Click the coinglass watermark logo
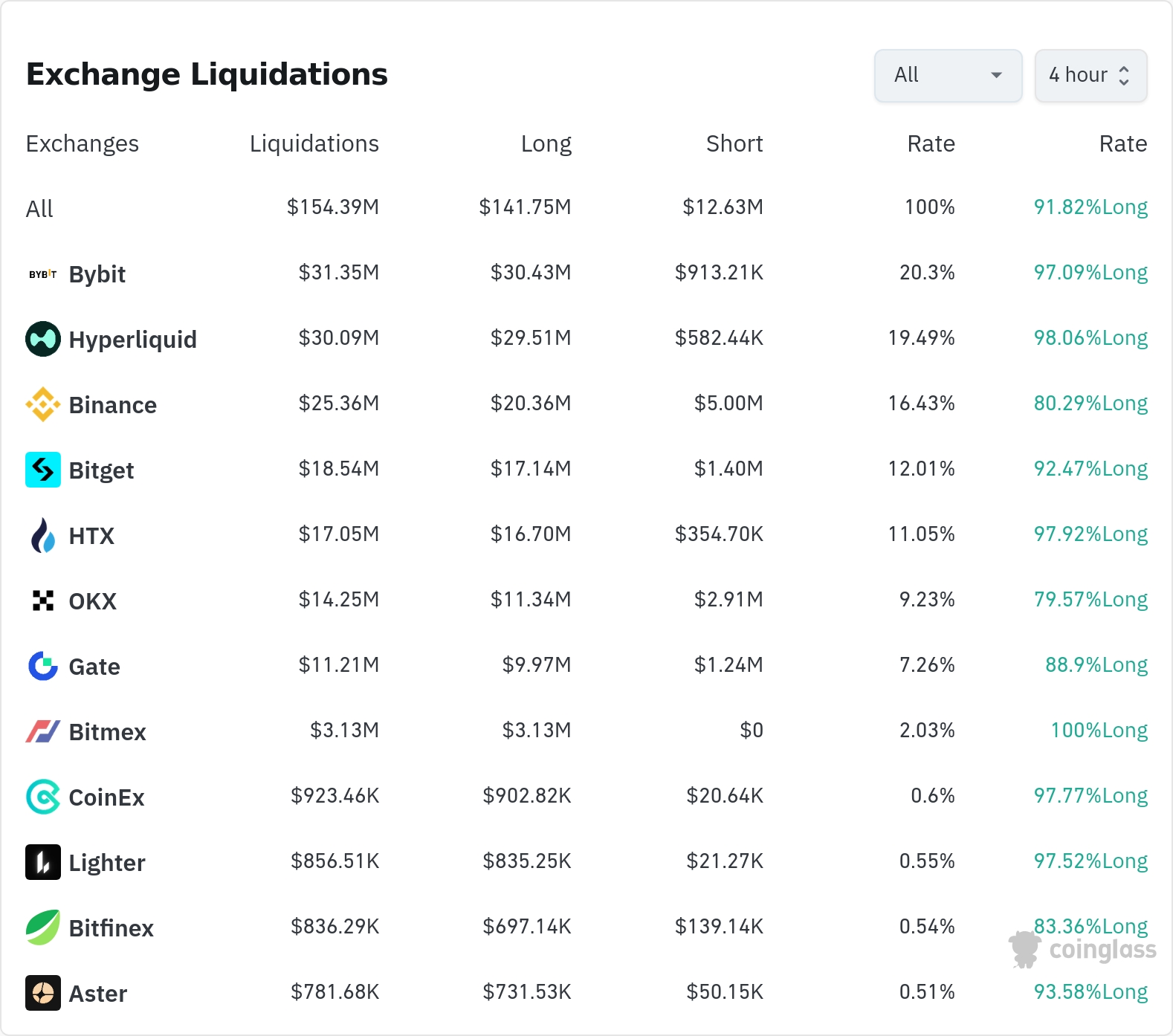Image resolution: width=1173 pixels, height=1036 pixels. [x=1083, y=950]
